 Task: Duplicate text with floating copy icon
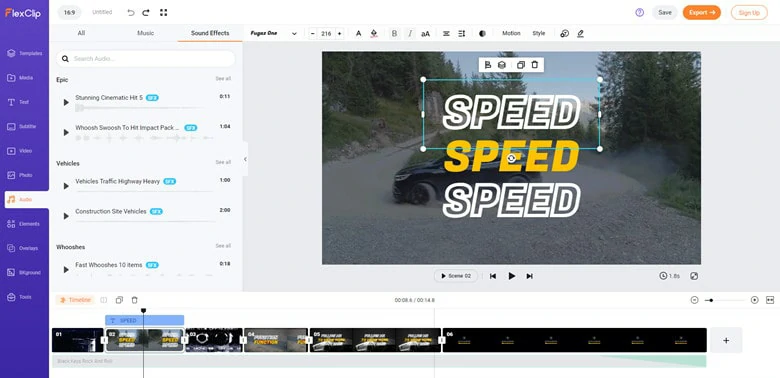520,65
